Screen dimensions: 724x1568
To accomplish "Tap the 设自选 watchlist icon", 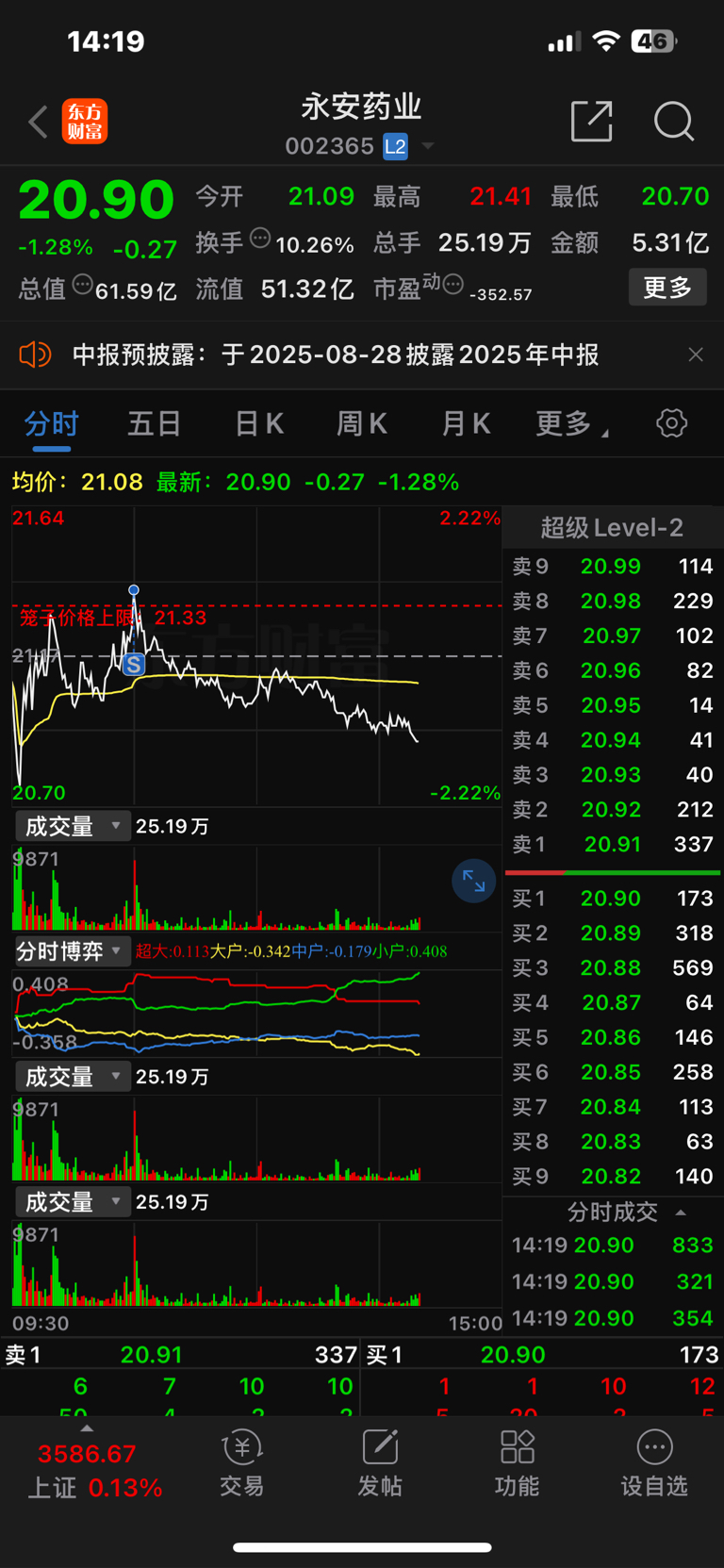I will [654, 1464].
